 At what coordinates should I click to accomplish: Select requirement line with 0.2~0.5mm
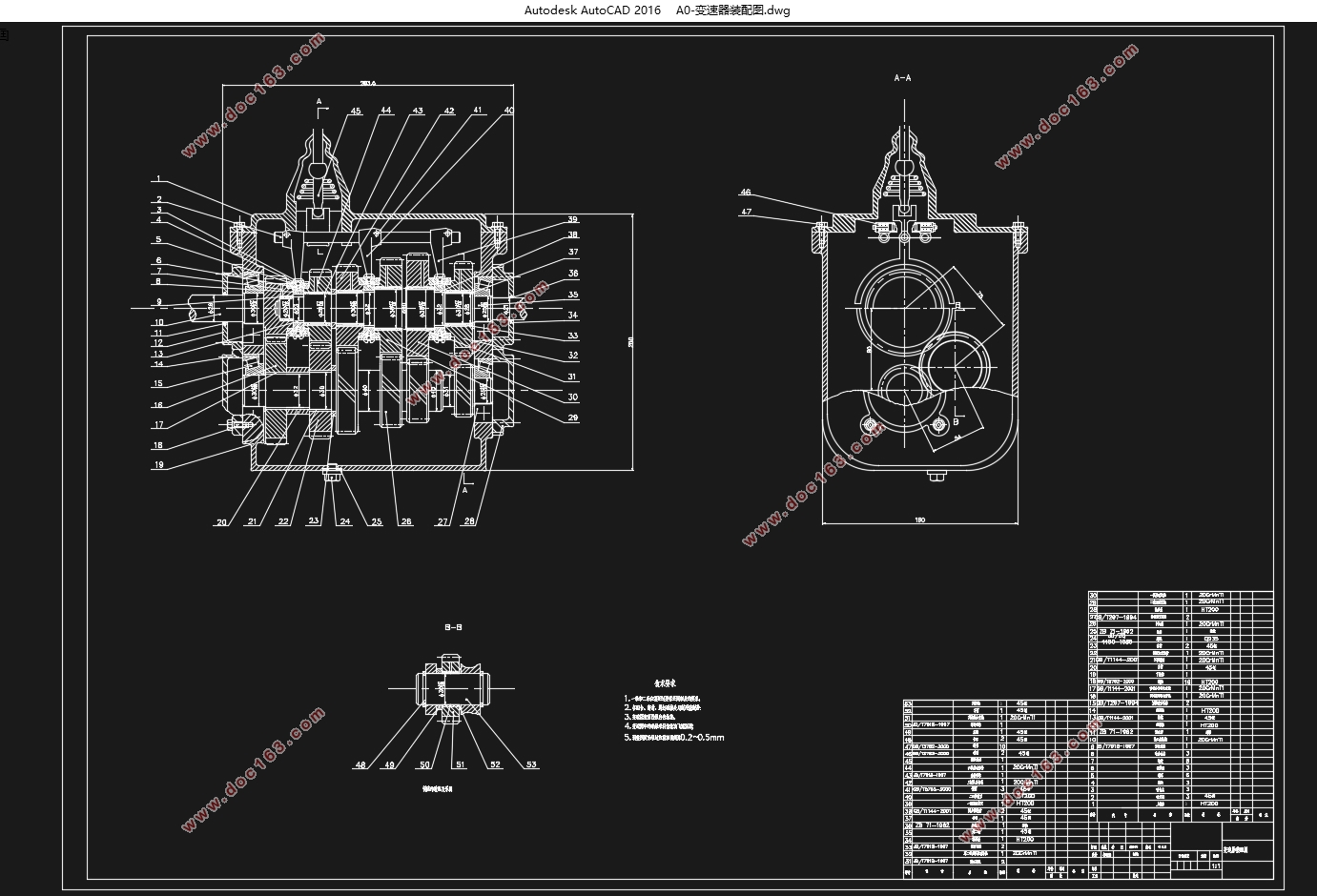(674, 737)
